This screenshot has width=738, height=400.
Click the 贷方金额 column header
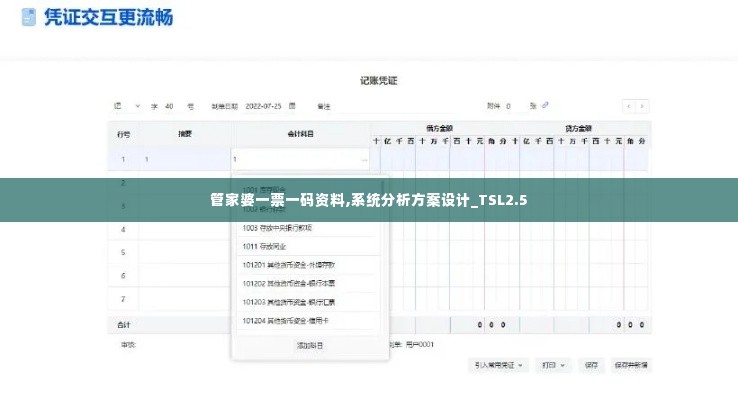(x=578, y=128)
